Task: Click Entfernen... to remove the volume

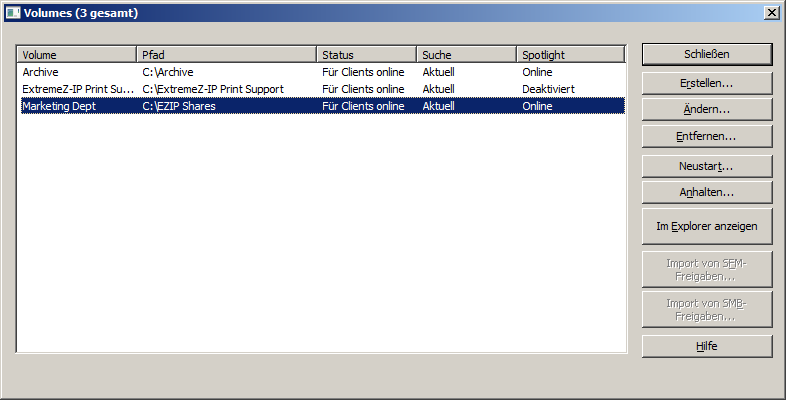Action: [706, 135]
